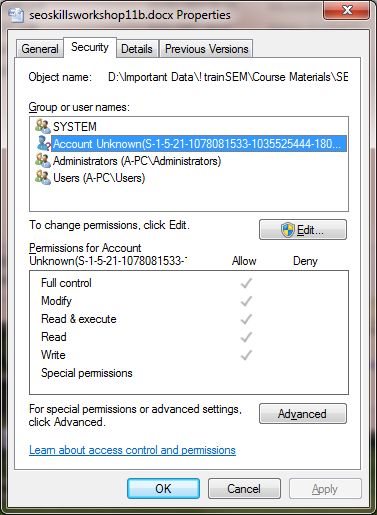Viewport: 377px width, 515px height.
Task: Switch to the General tab
Action: click(x=40, y=49)
